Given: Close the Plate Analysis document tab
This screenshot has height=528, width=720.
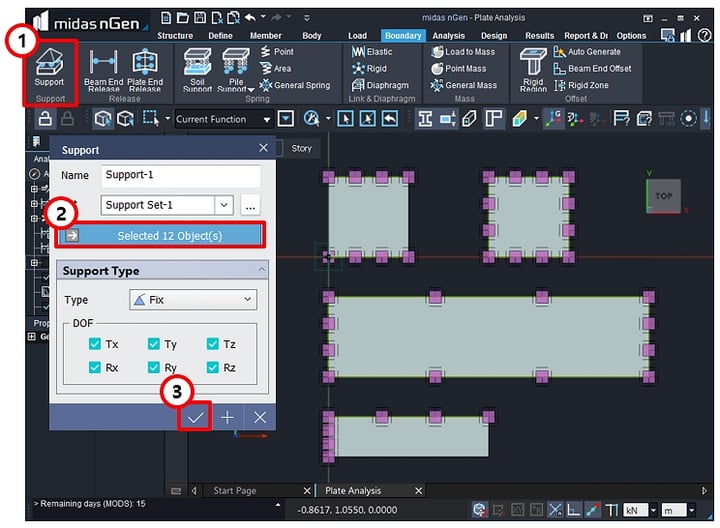Looking at the screenshot, I should (418, 491).
